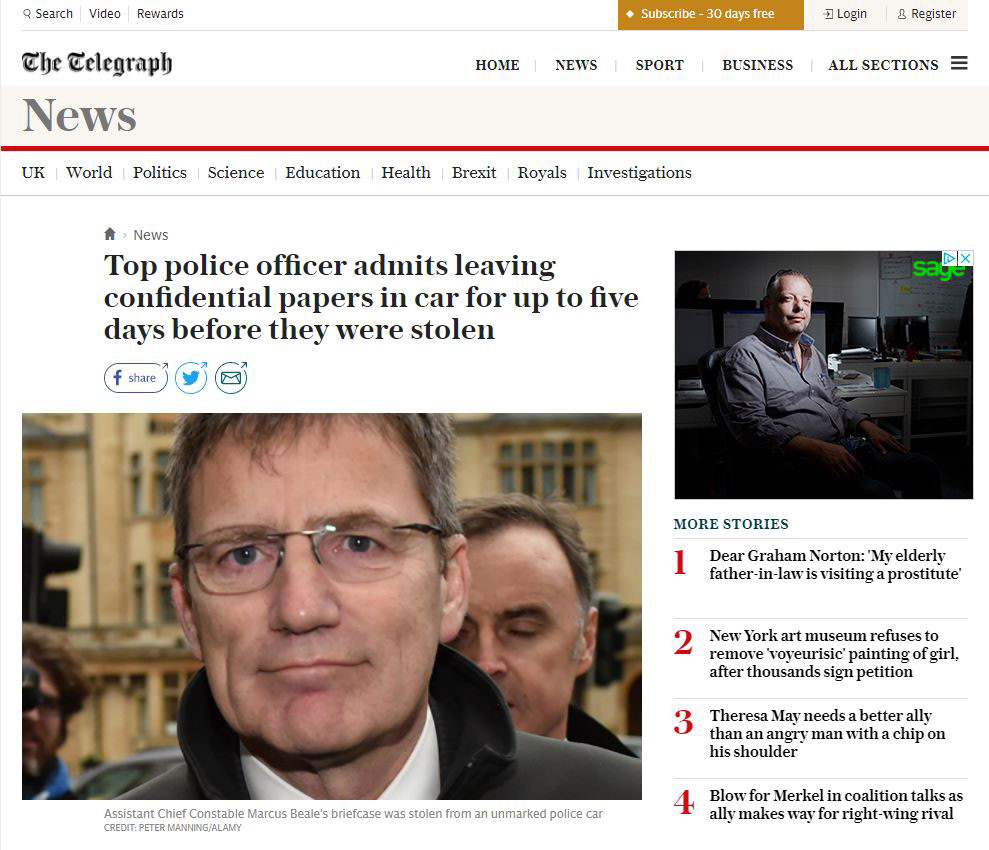Switch to the Brexit section tab

(474, 173)
